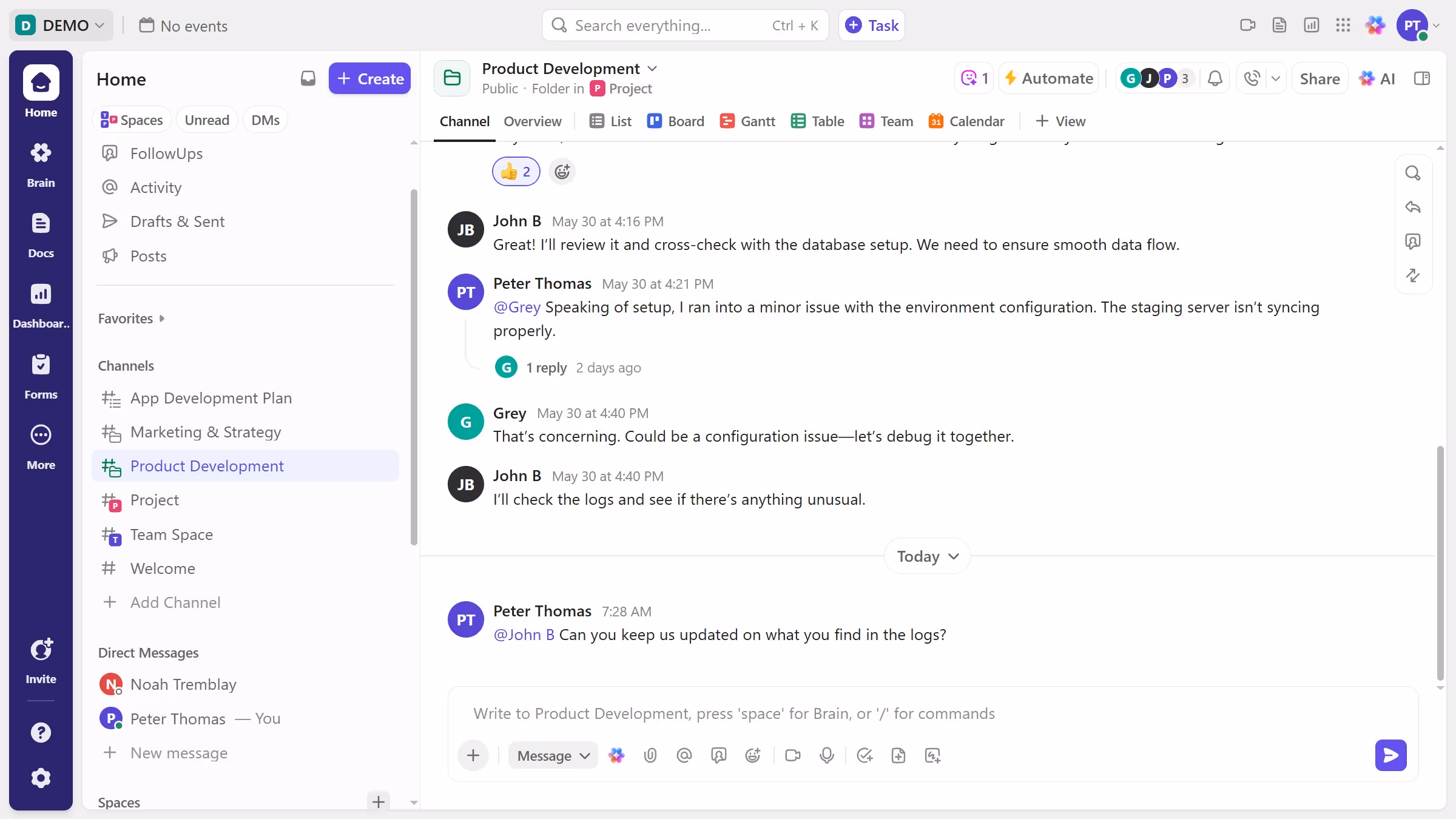Image resolution: width=1456 pixels, height=819 pixels.
Task: Toggle the Unread filter chip
Action: point(207,120)
